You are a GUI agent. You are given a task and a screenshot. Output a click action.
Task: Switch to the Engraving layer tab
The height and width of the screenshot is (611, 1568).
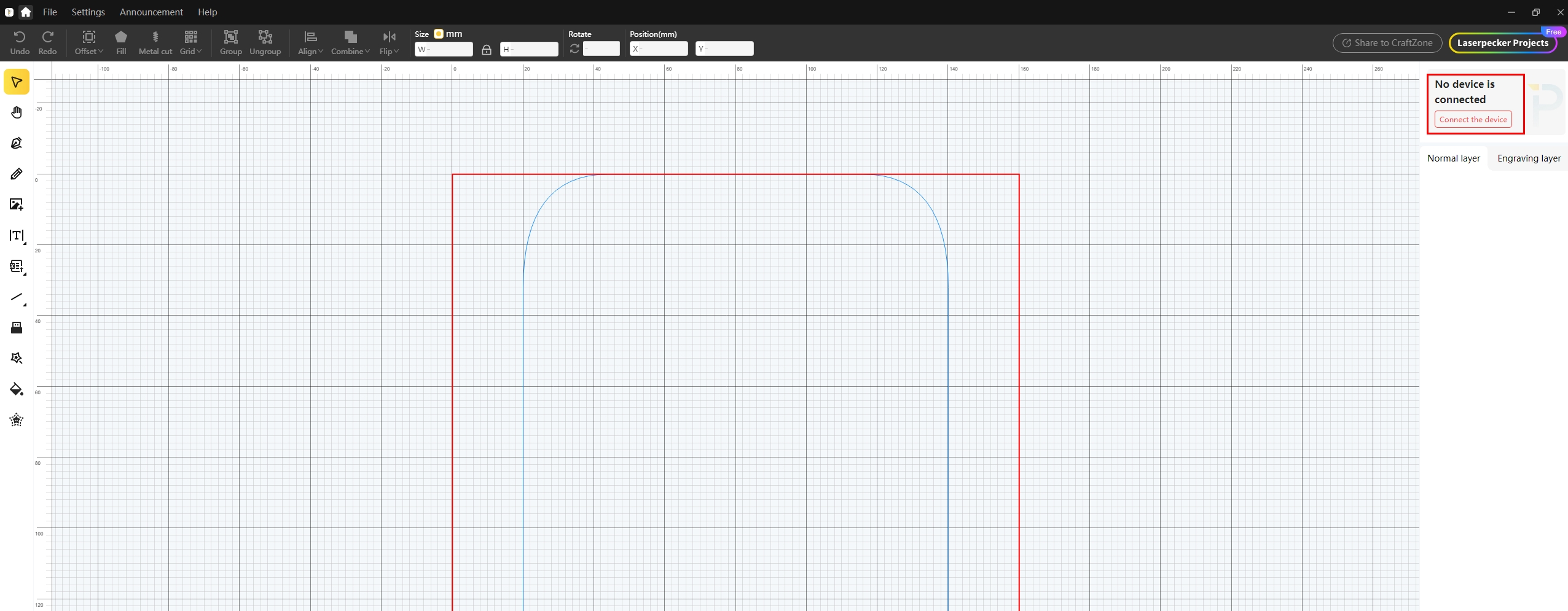click(1529, 158)
